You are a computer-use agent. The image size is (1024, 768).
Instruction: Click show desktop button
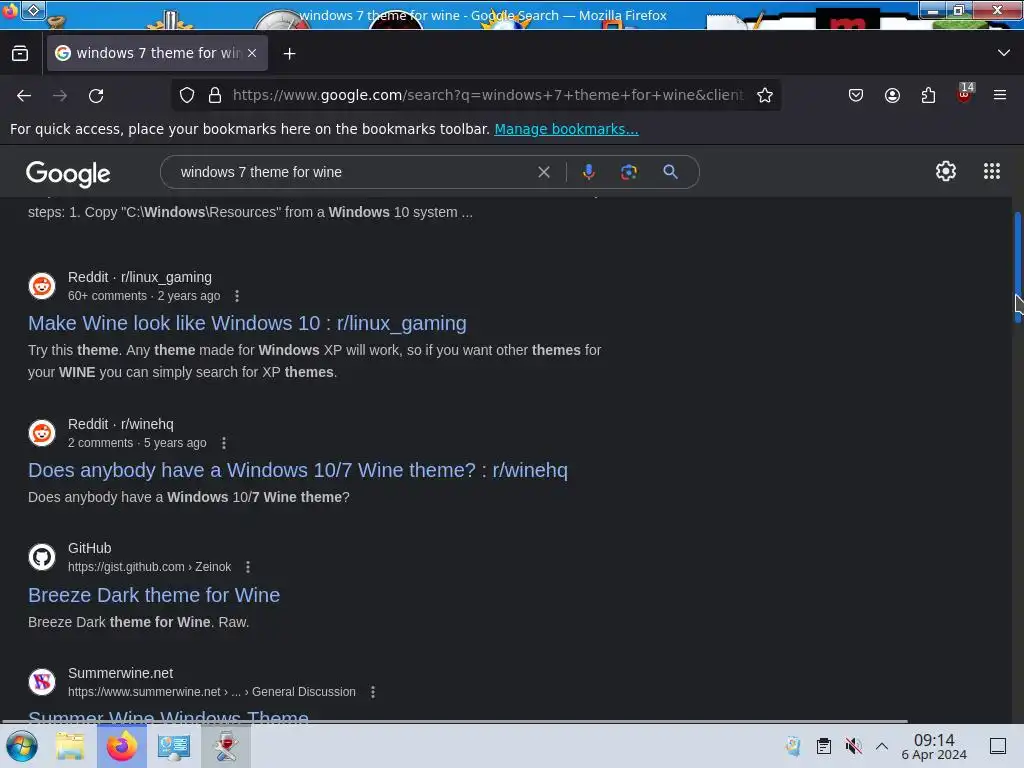tap(998, 746)
